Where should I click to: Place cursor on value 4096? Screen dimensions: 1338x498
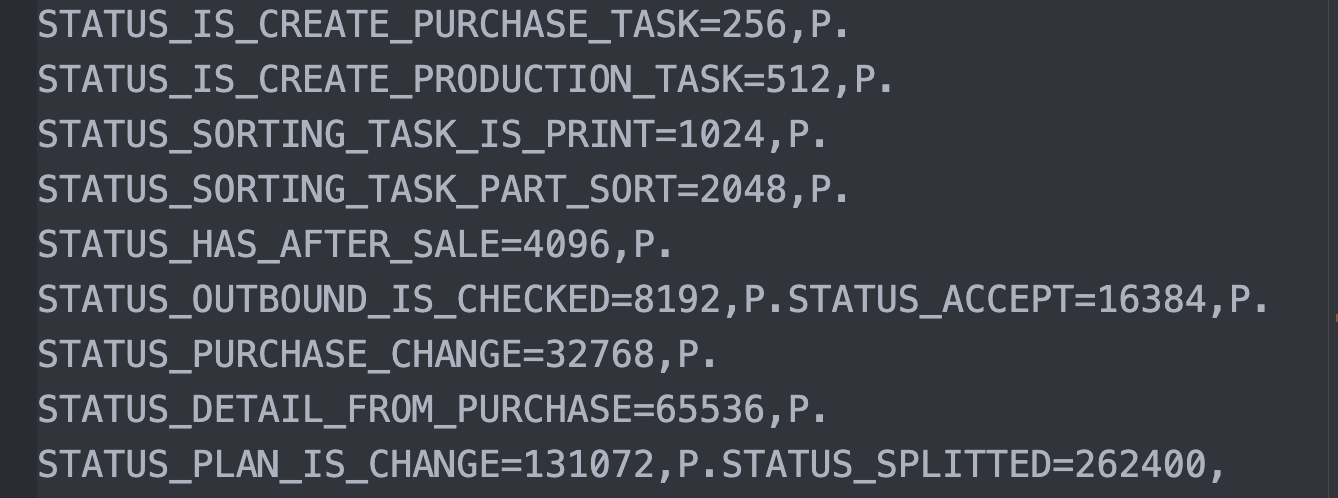point(567,244)
